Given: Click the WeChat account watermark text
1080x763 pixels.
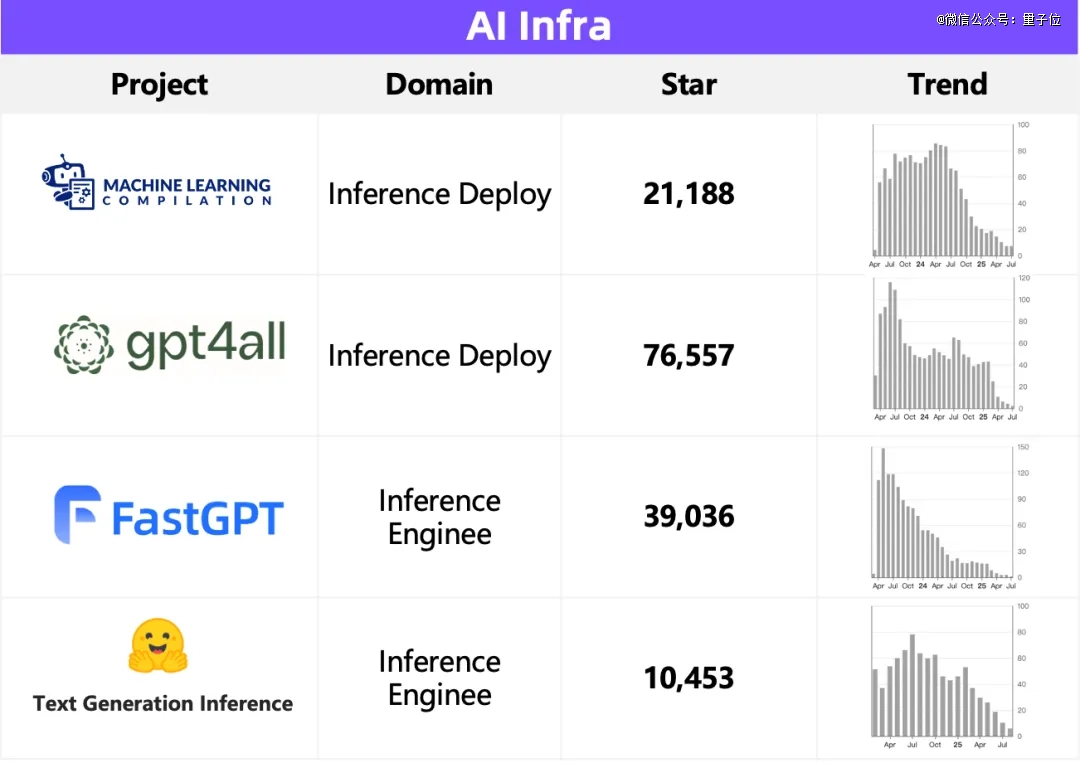Looking at the screenshot, I should [998, 19].
